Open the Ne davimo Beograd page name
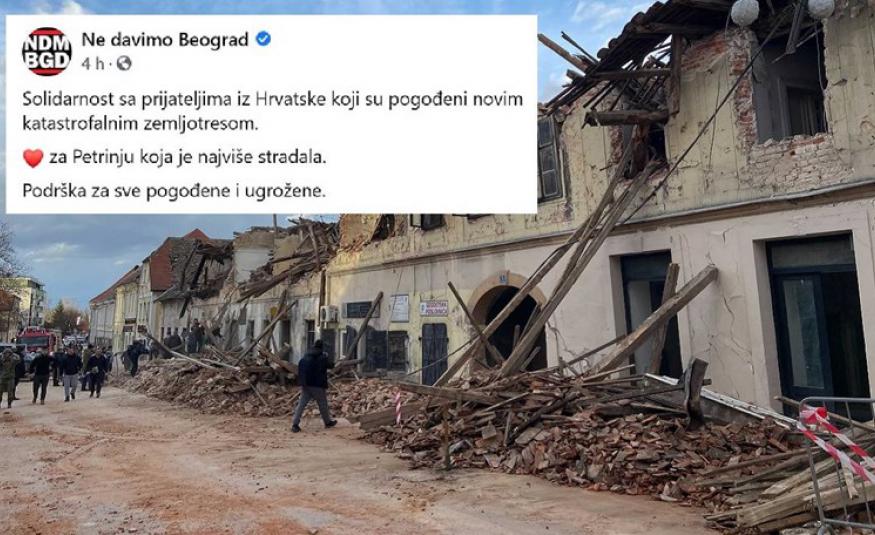The image size is (875, 535). click(165, 40)
